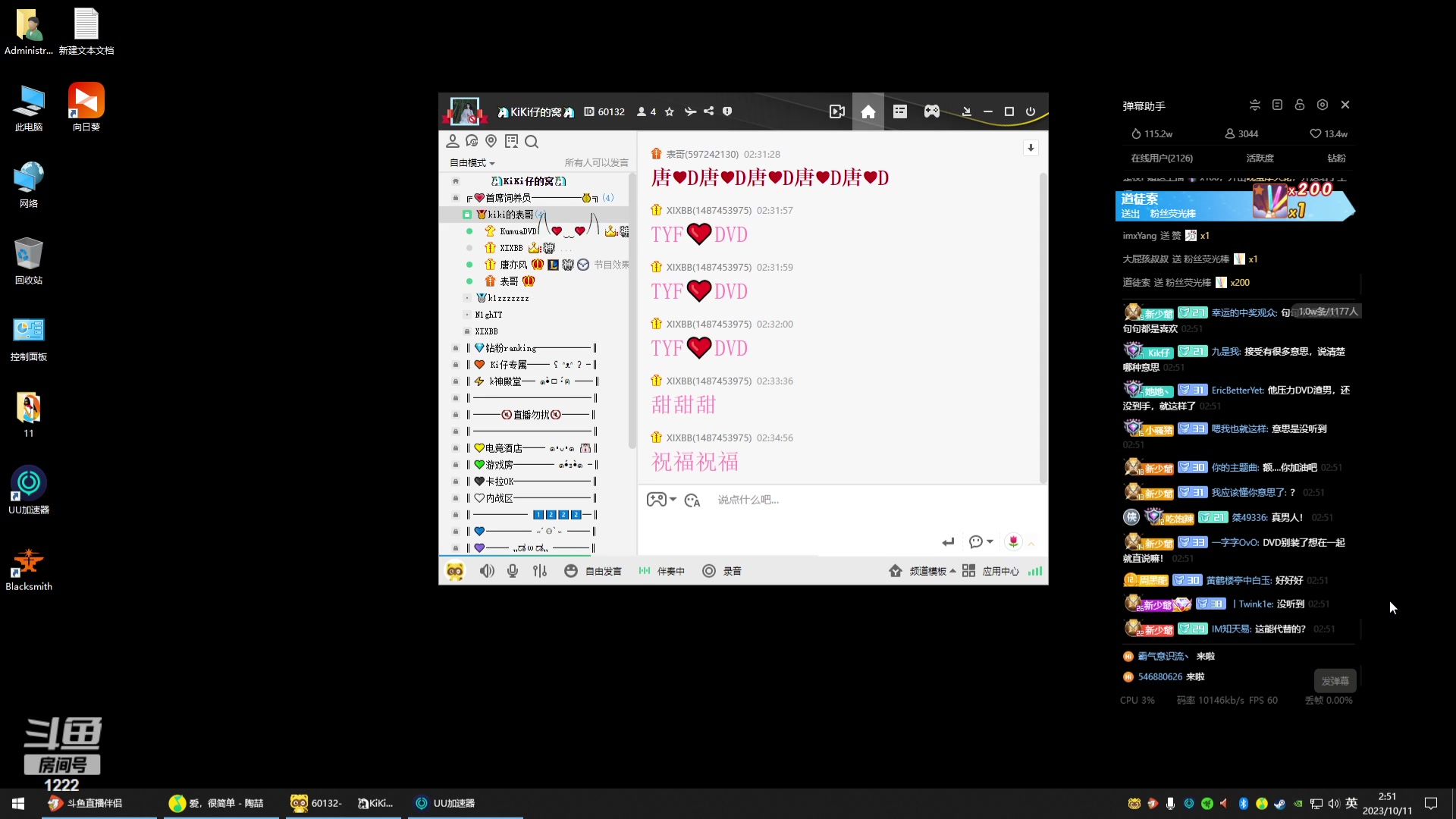This screenshot has width=1456, height=819.
Task: Select the home icon in YY header
Action: tap(868, 111)
